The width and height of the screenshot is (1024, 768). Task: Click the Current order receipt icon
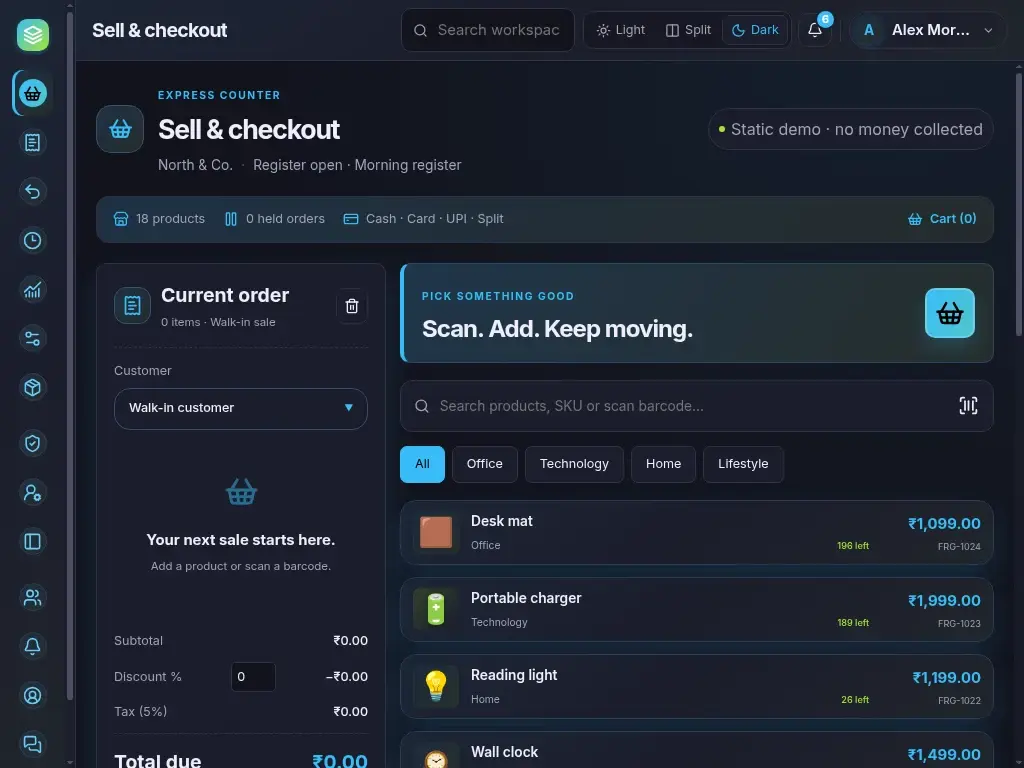[133, 305]
